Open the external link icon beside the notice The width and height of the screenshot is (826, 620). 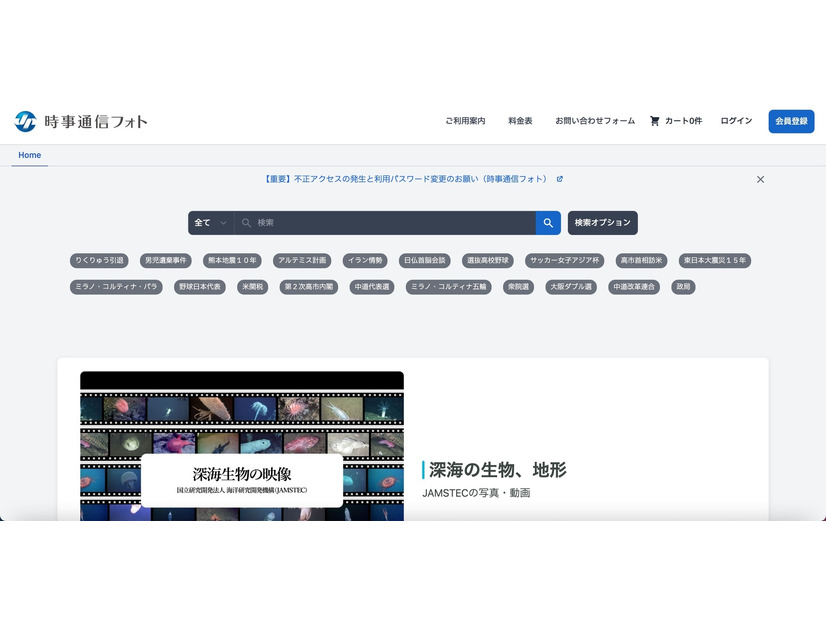tap(559, 179)
